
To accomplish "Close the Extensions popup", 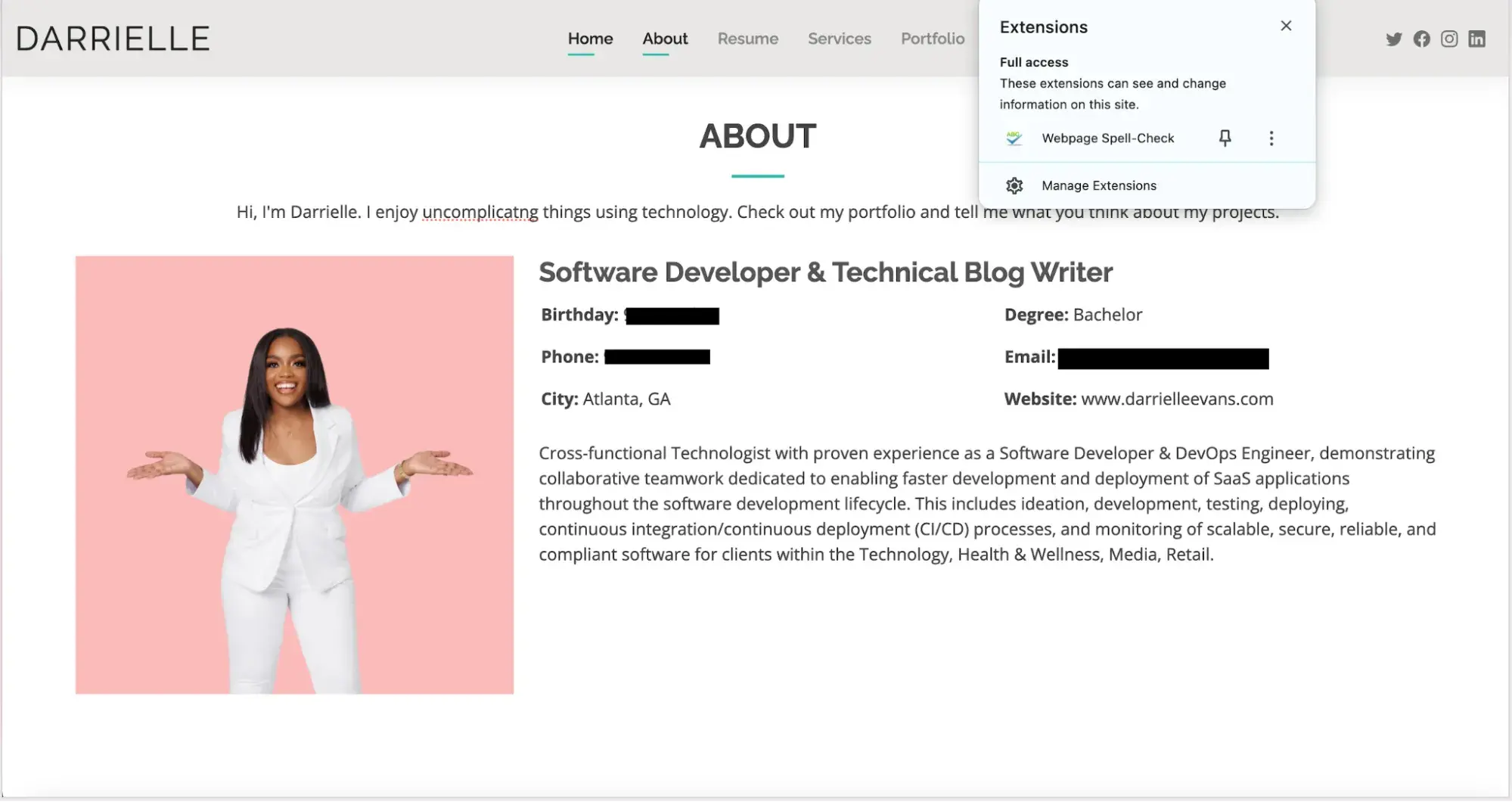I will (1285, 26).
